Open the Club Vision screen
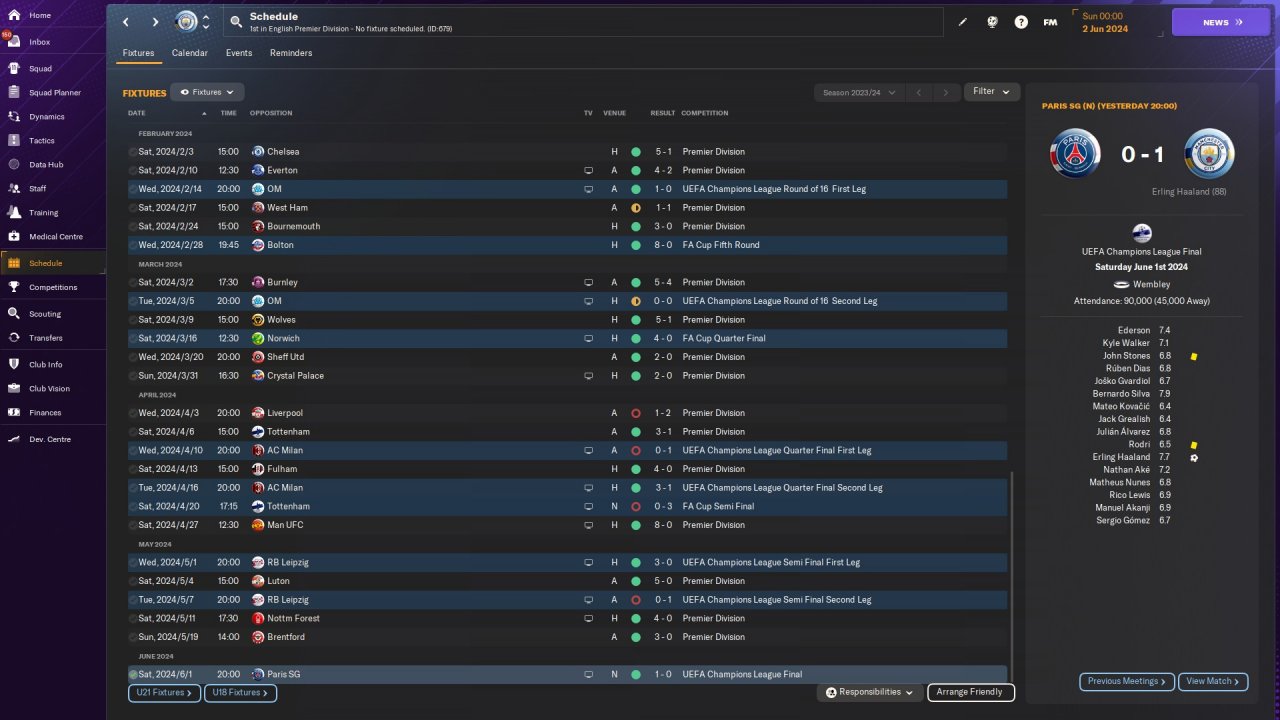Image resolution: width=1280 pixels, height=720 pixels. tap(53, 389)
